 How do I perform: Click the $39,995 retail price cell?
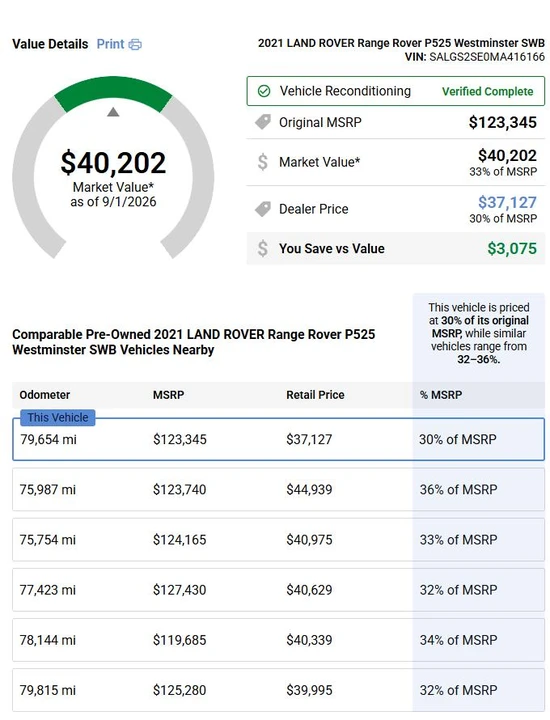tap(309, 690)
